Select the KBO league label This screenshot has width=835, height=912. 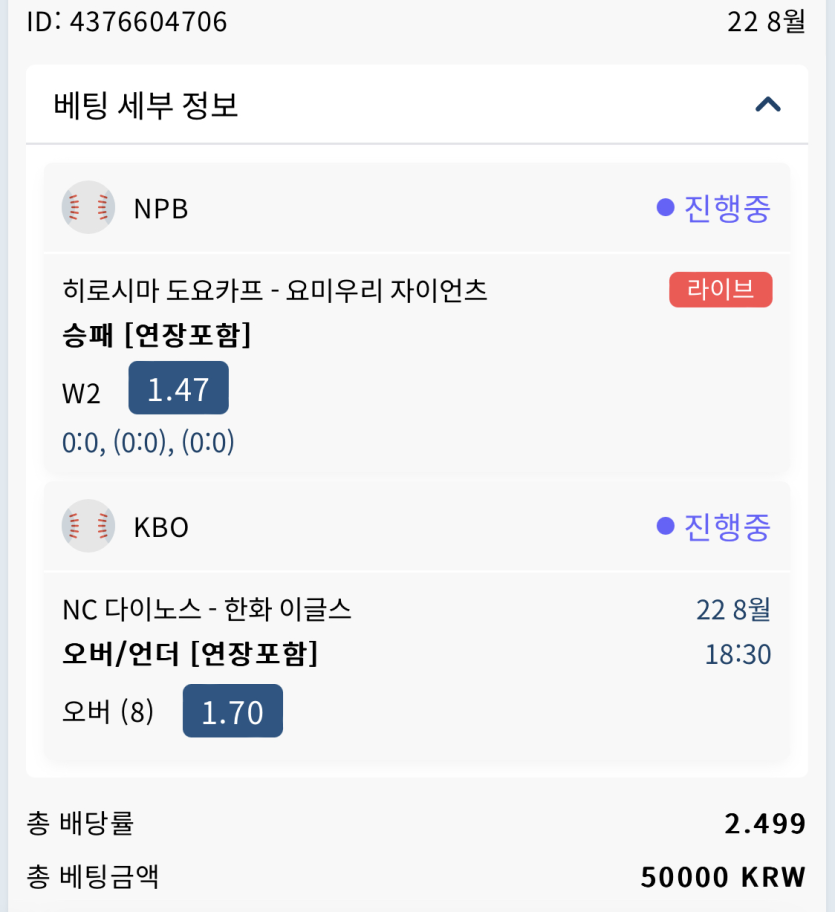(x=161, y=527)
